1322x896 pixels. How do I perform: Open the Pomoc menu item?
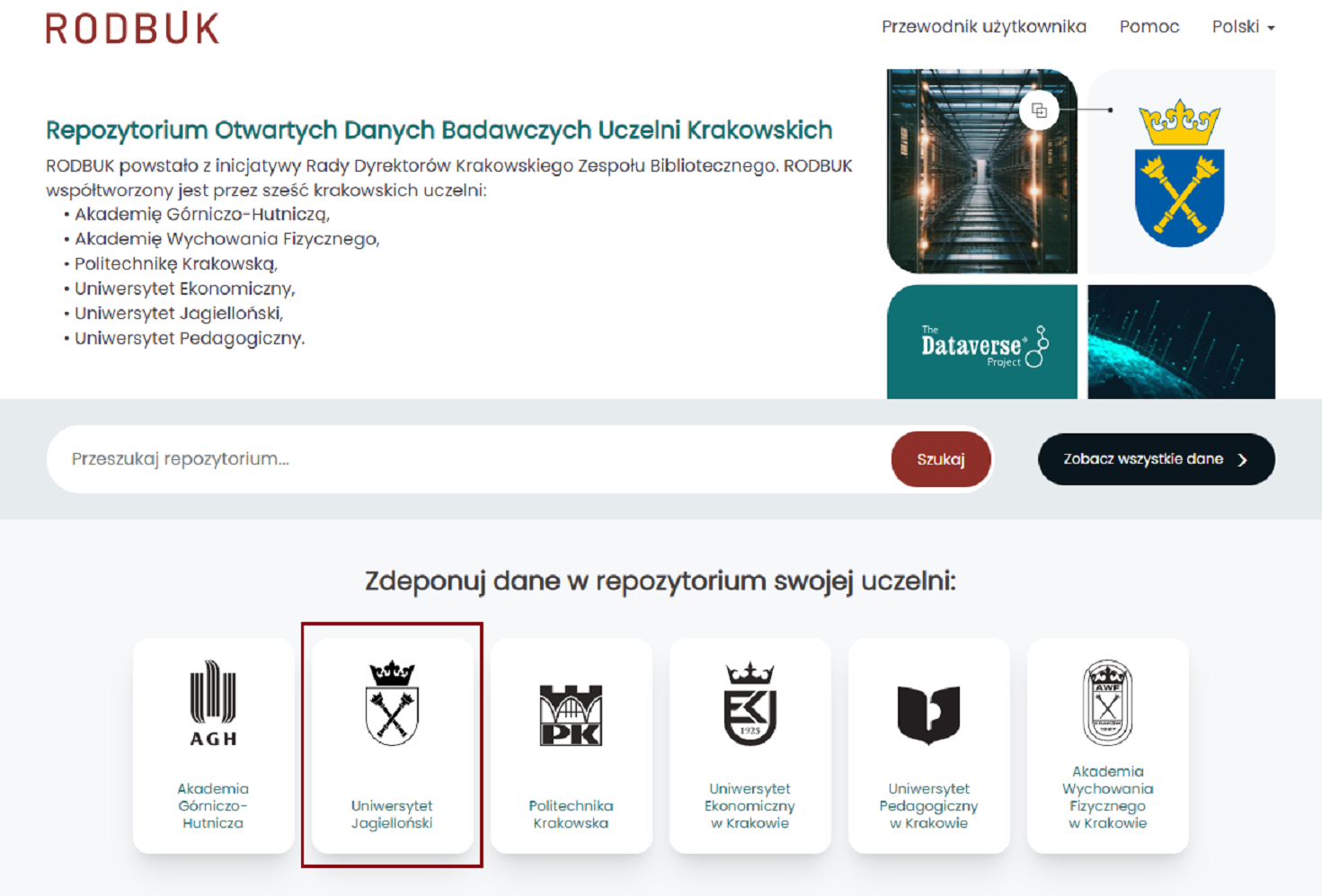pyautogui.click(x=1149, y=27)
